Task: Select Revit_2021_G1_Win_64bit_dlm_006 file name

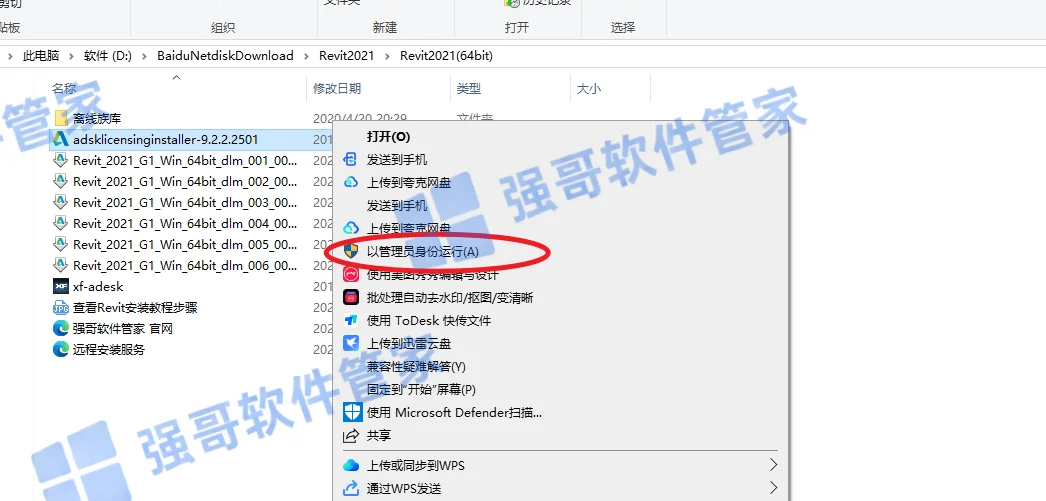Action: pos(185,266)
